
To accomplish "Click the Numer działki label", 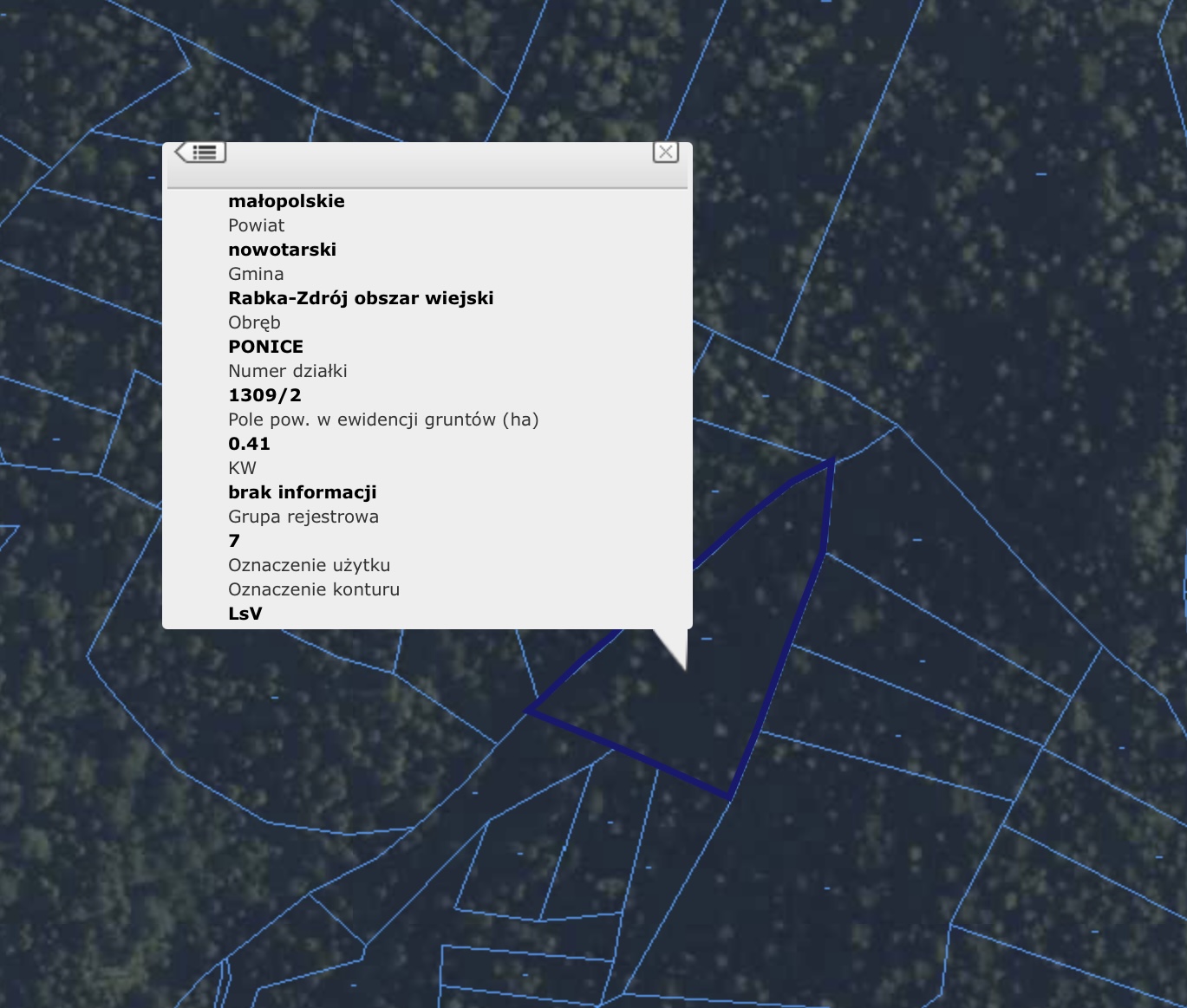I will pyautogui.click(x=287, y=371).
